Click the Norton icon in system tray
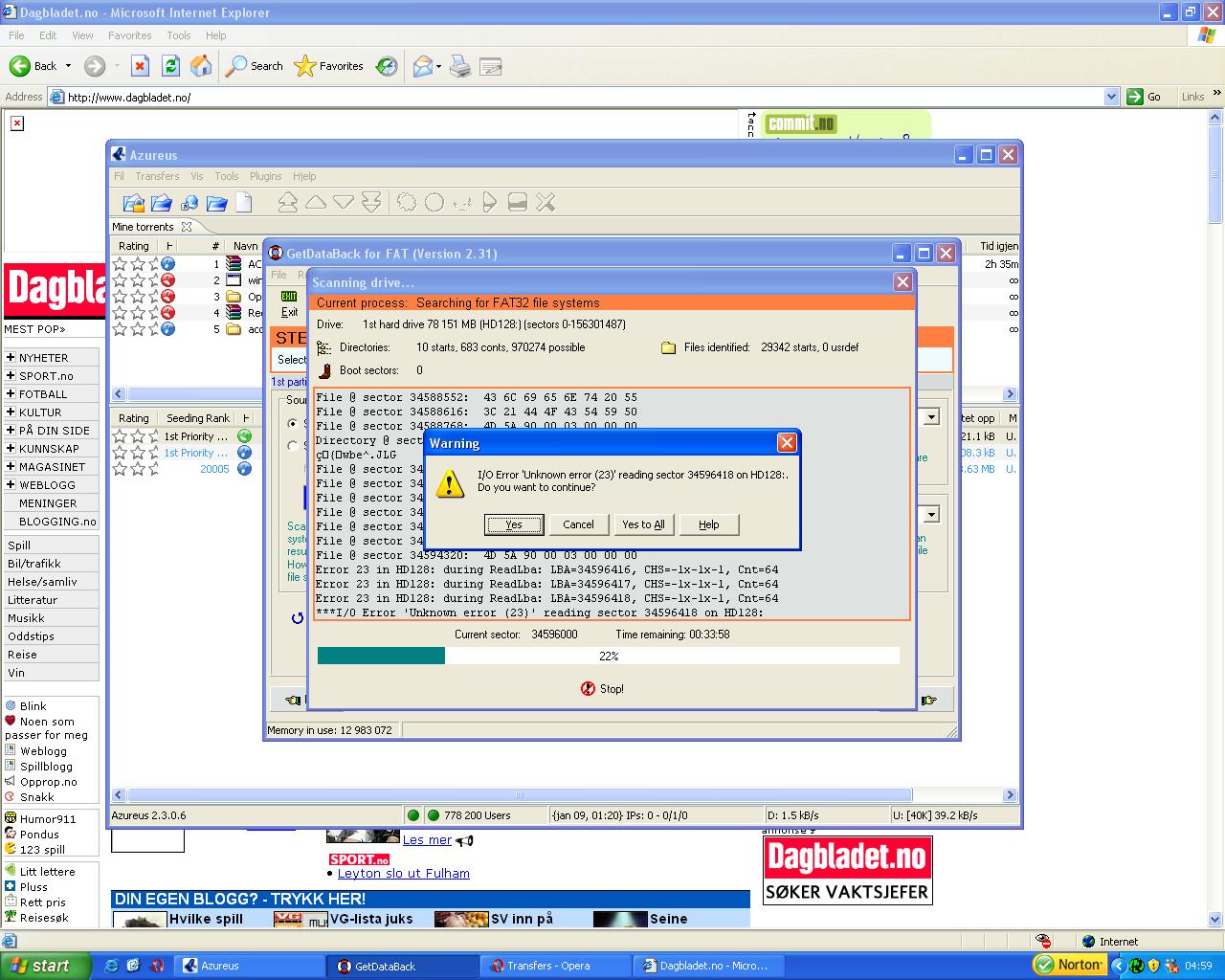Image resolution: width=1225 pixels, height=980 pixels. (x=1069, y=965)
